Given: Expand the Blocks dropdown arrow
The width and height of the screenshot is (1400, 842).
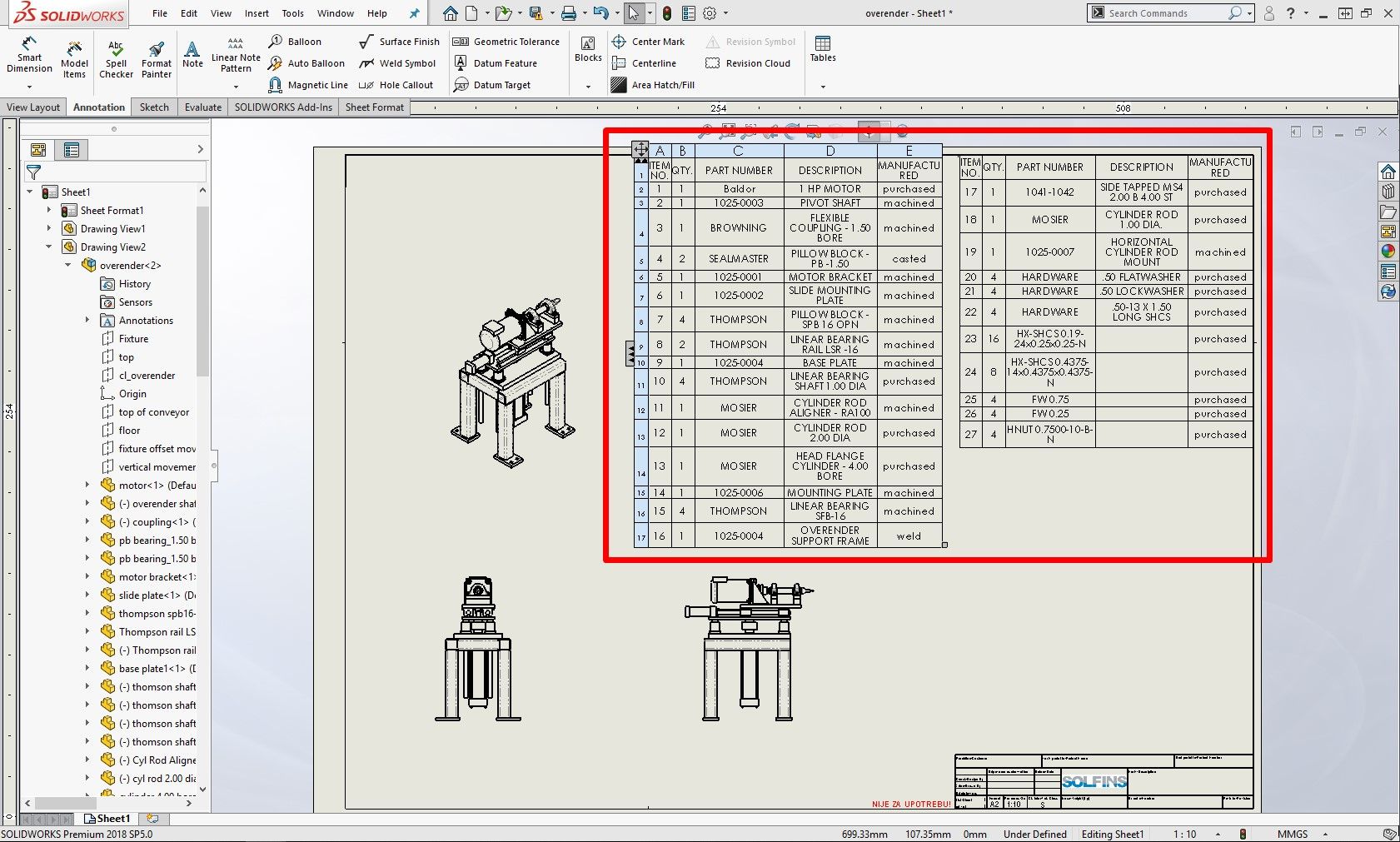Looking at the screenshot, I should (588, 87).
